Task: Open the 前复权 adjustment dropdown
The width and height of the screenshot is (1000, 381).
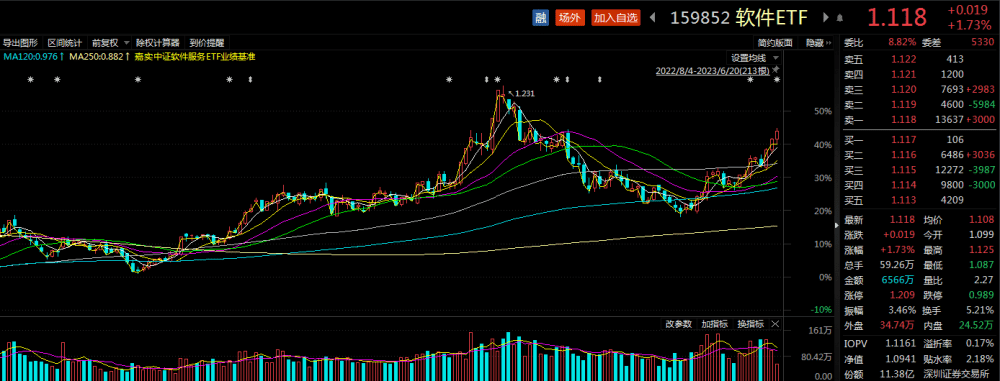Action: click(110, 43)
